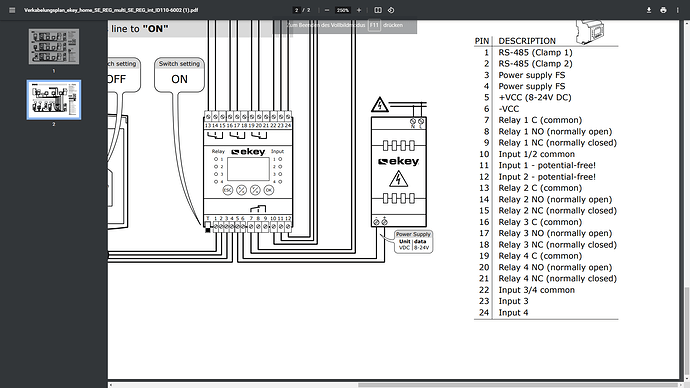Screen dimensions: 690x388
Task: Click the zoom out minus button
Action: pos(327,10)
